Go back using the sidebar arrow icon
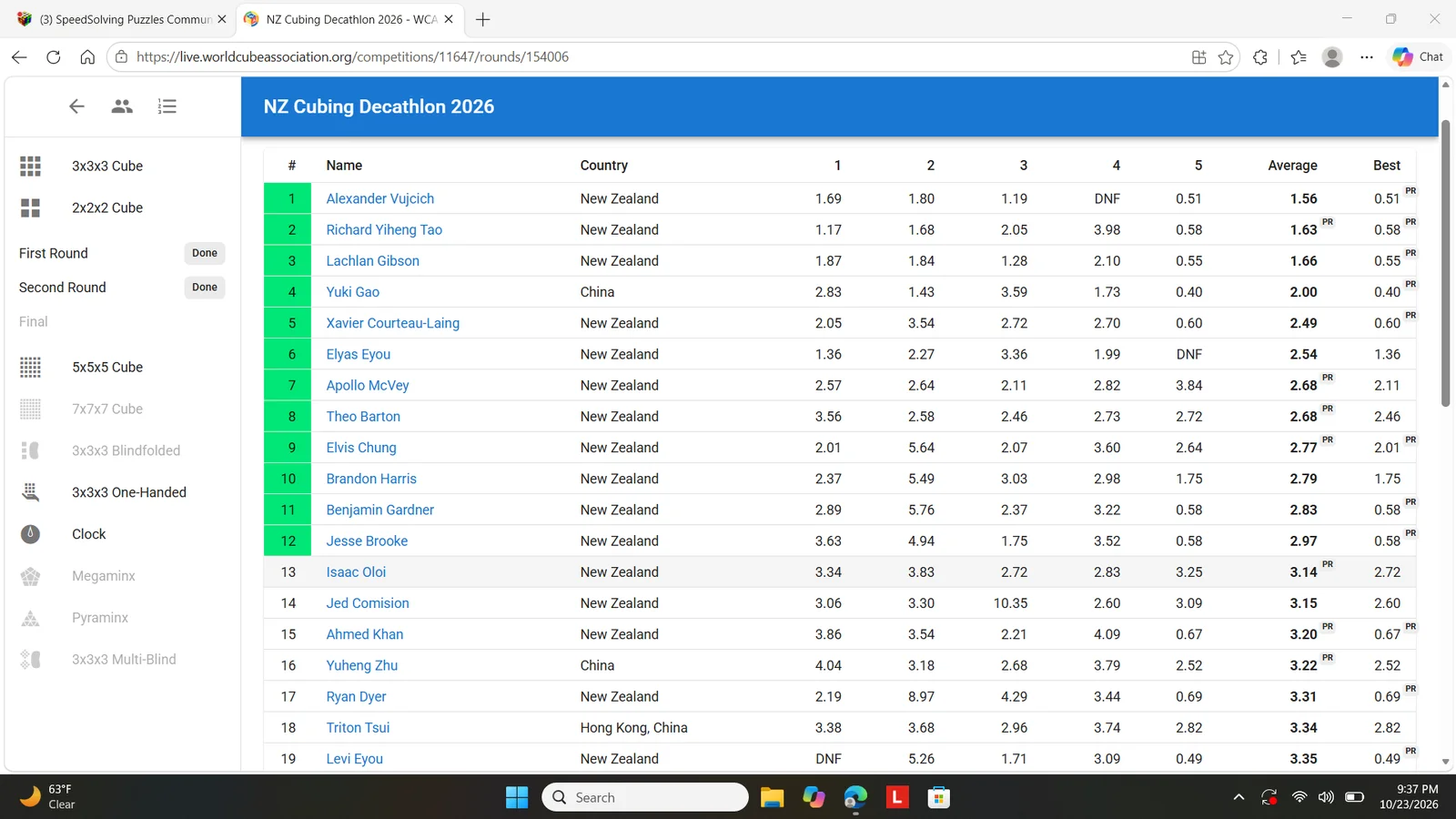 (76, 106)
